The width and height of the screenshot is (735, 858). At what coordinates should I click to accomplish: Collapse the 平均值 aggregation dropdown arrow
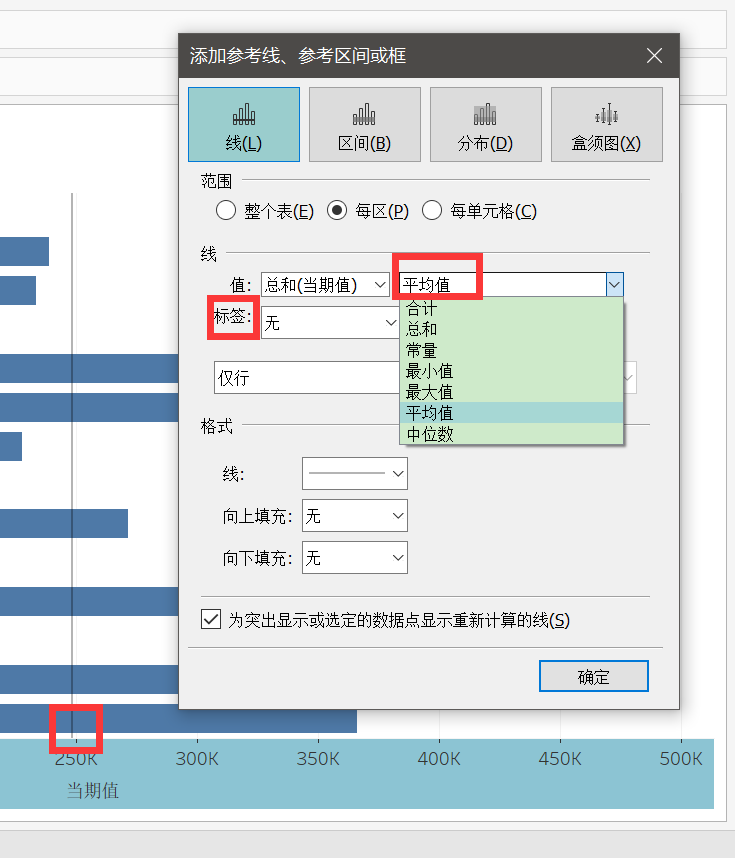pyautogui.click(x=614, y=285)
